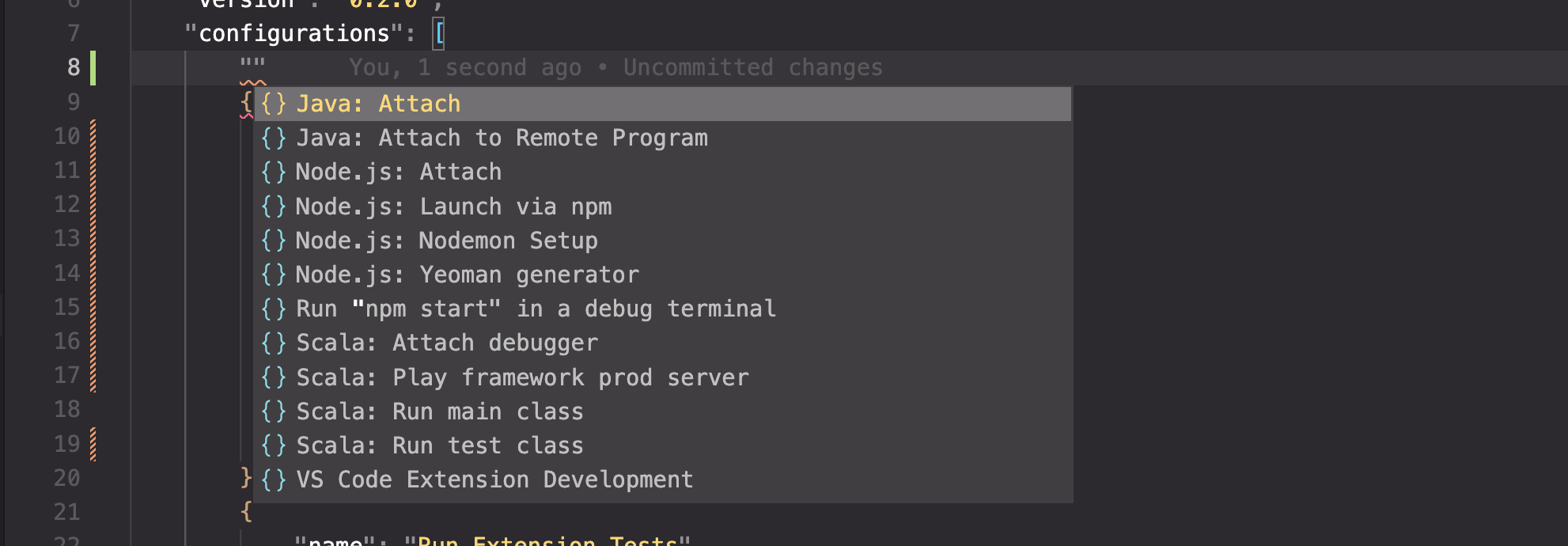The height and width of the screenshot is (546, 1568).
Task: Click the {} icon beside "Scala: Run main class"
Action: tap(275, 411)
